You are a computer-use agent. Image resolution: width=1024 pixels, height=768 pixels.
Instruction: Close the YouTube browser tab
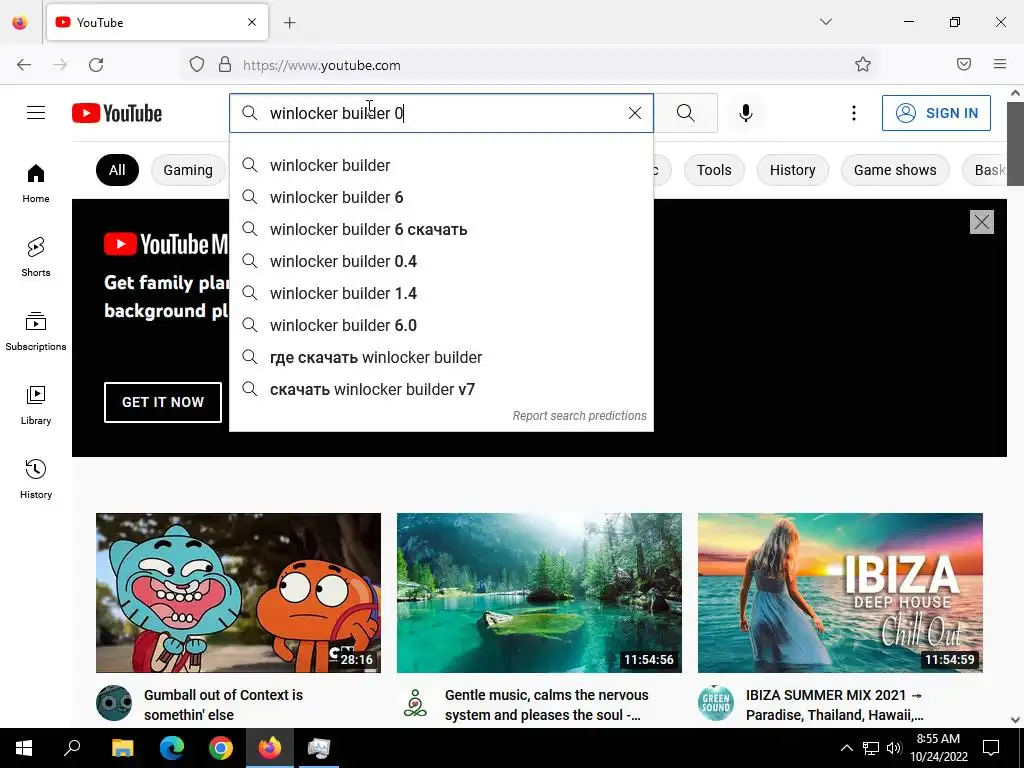click(x=252, y=22)
